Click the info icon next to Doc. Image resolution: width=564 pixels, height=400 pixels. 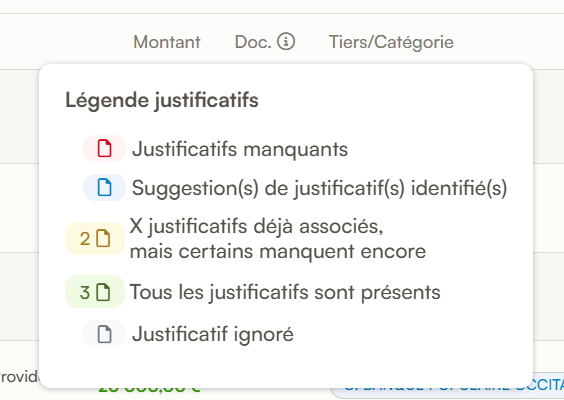tap(286, 41)
